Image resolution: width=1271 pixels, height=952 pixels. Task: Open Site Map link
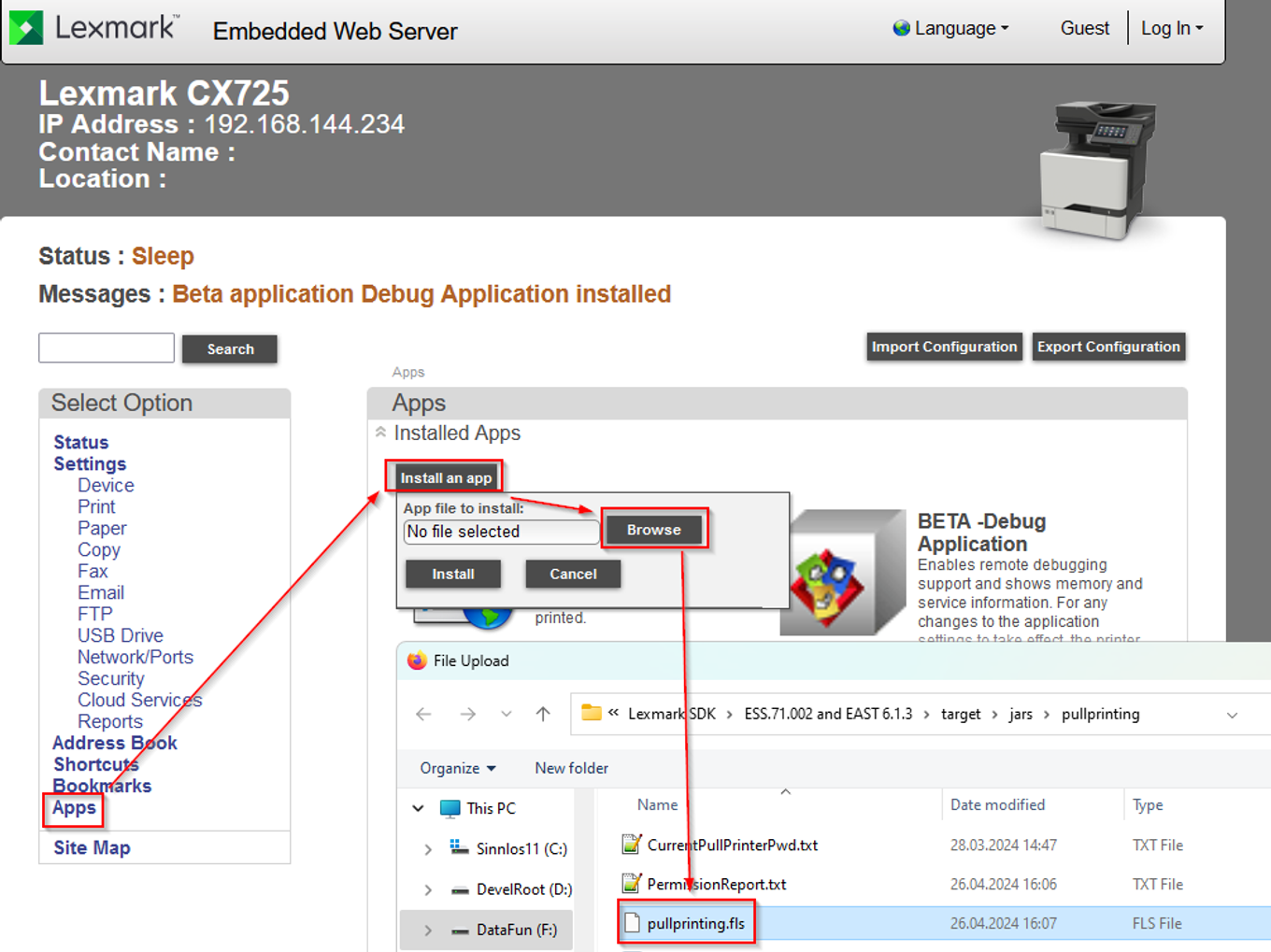click(92, 847)
